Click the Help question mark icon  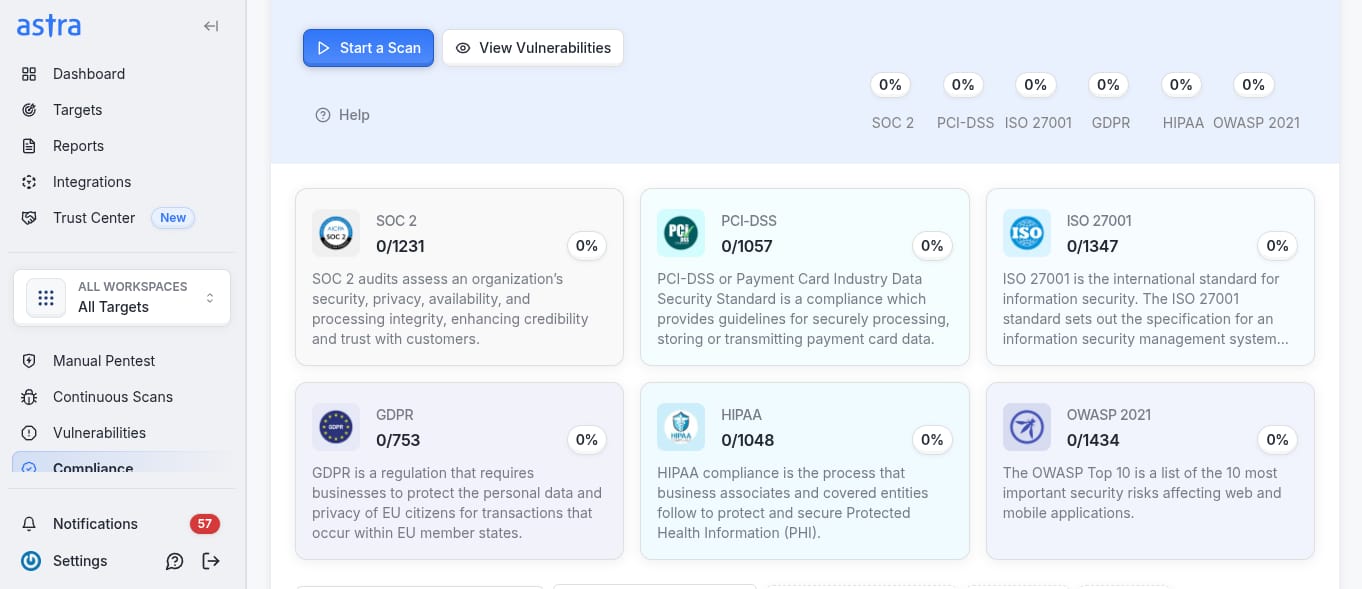click(x=323, y=115)
